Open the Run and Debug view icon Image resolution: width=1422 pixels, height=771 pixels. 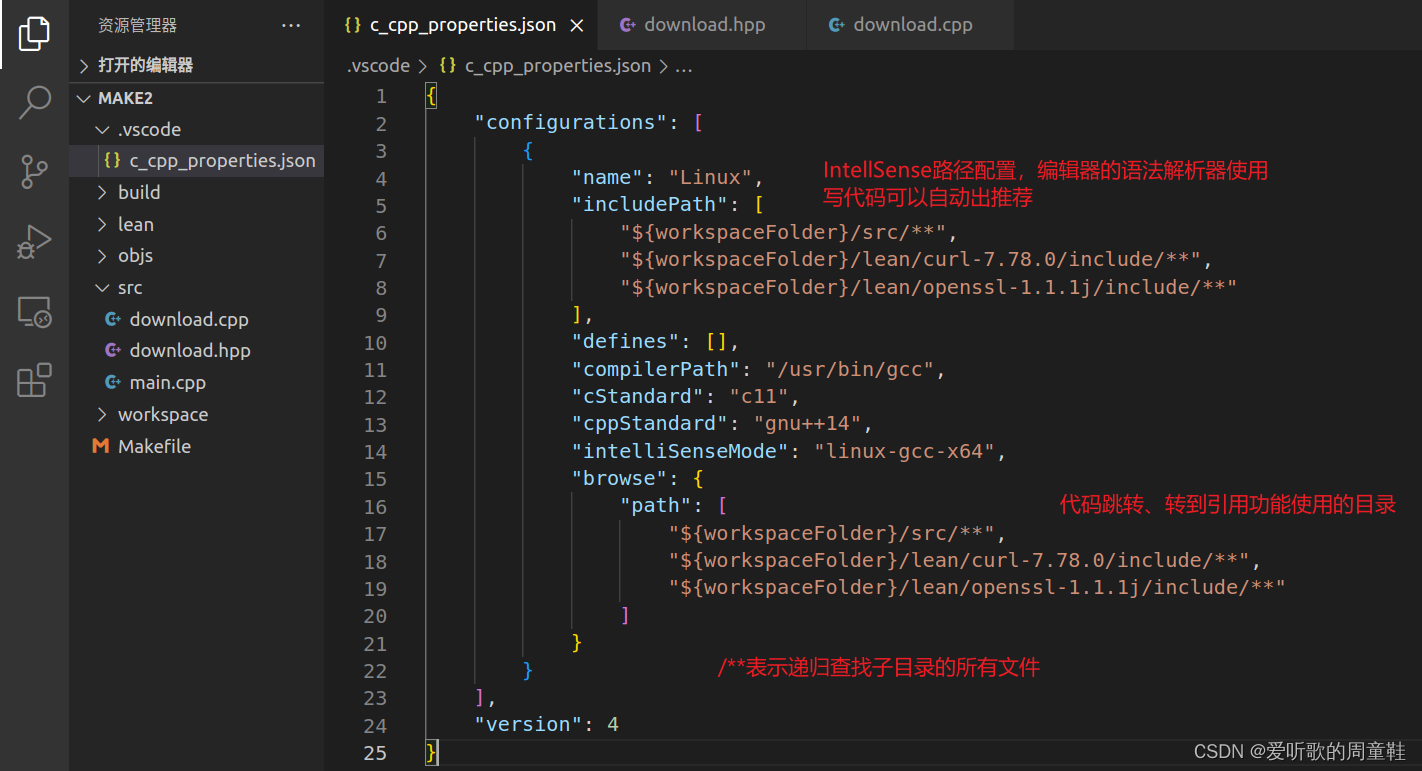tap(34, 242)
